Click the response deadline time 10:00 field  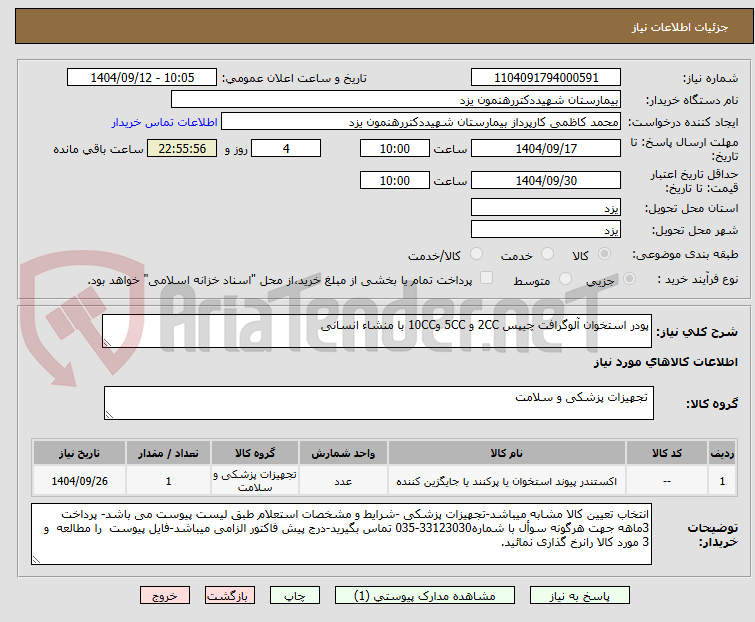[394, 148]
